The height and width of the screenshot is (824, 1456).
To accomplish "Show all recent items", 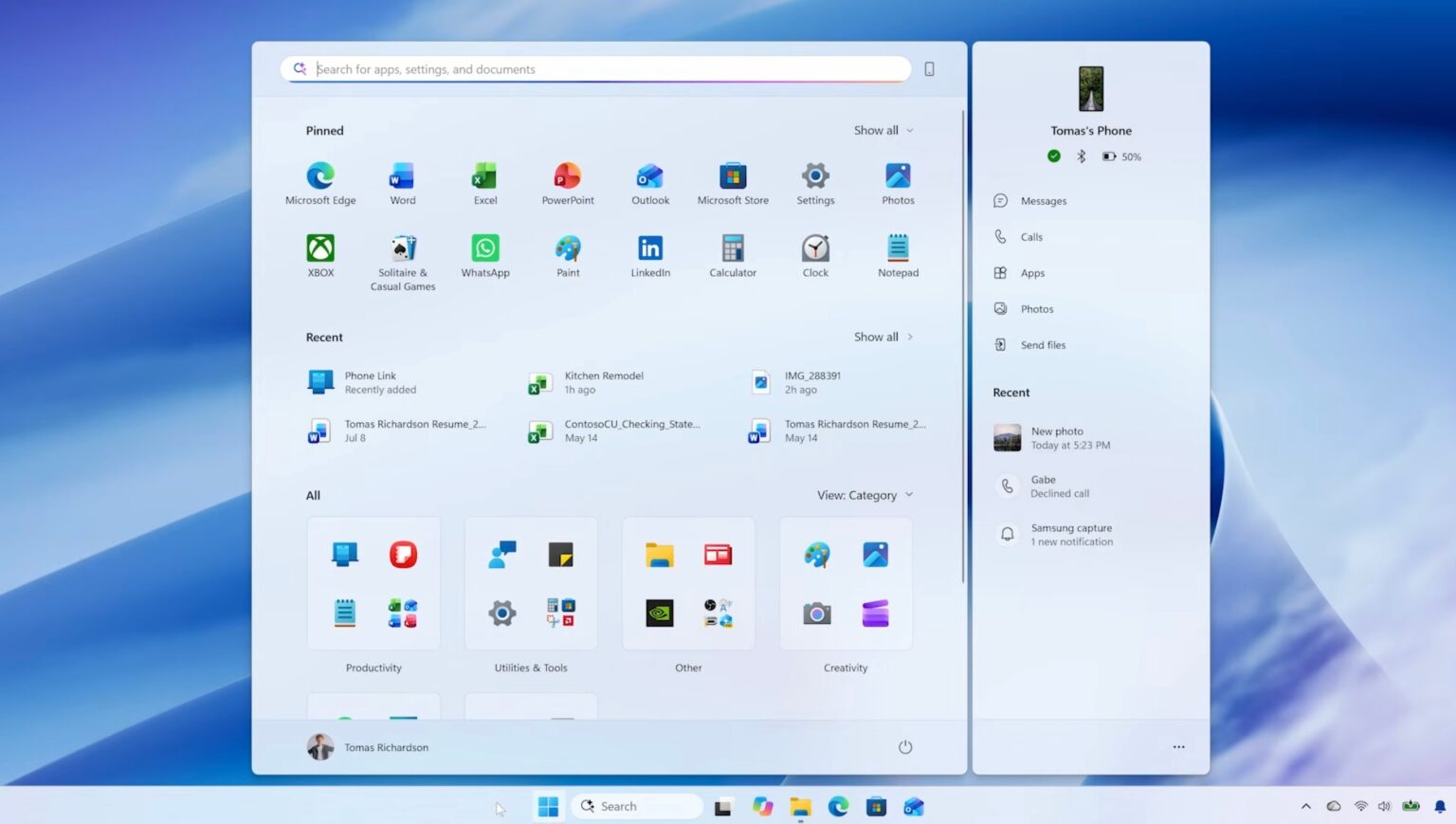I will tap(883, 338).
